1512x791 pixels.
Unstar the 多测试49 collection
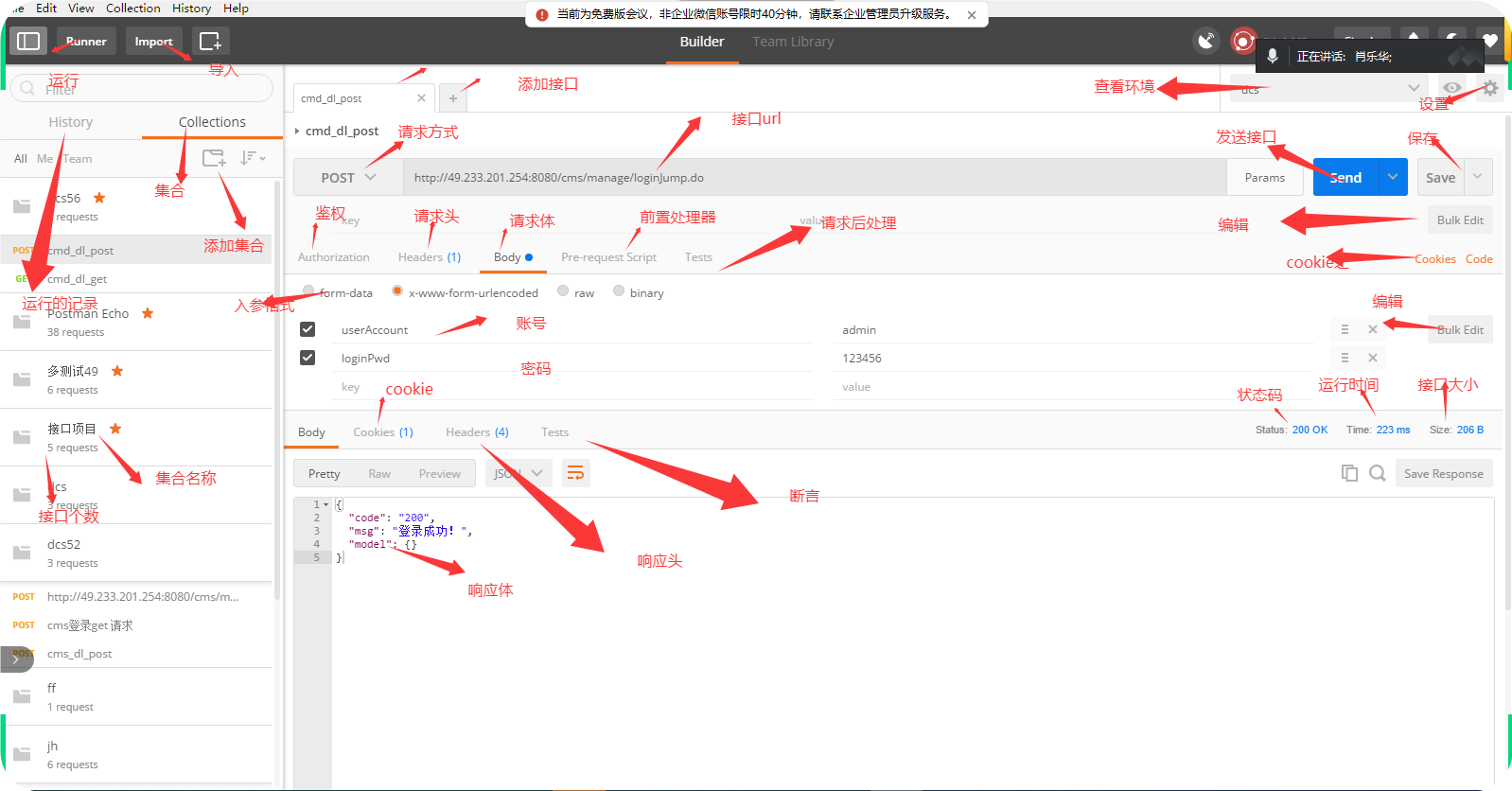[117, 371]
